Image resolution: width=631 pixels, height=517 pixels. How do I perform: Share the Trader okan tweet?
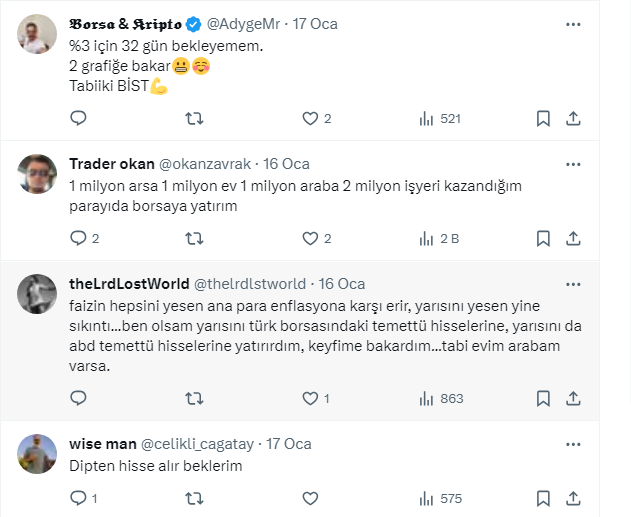[573, 239]
